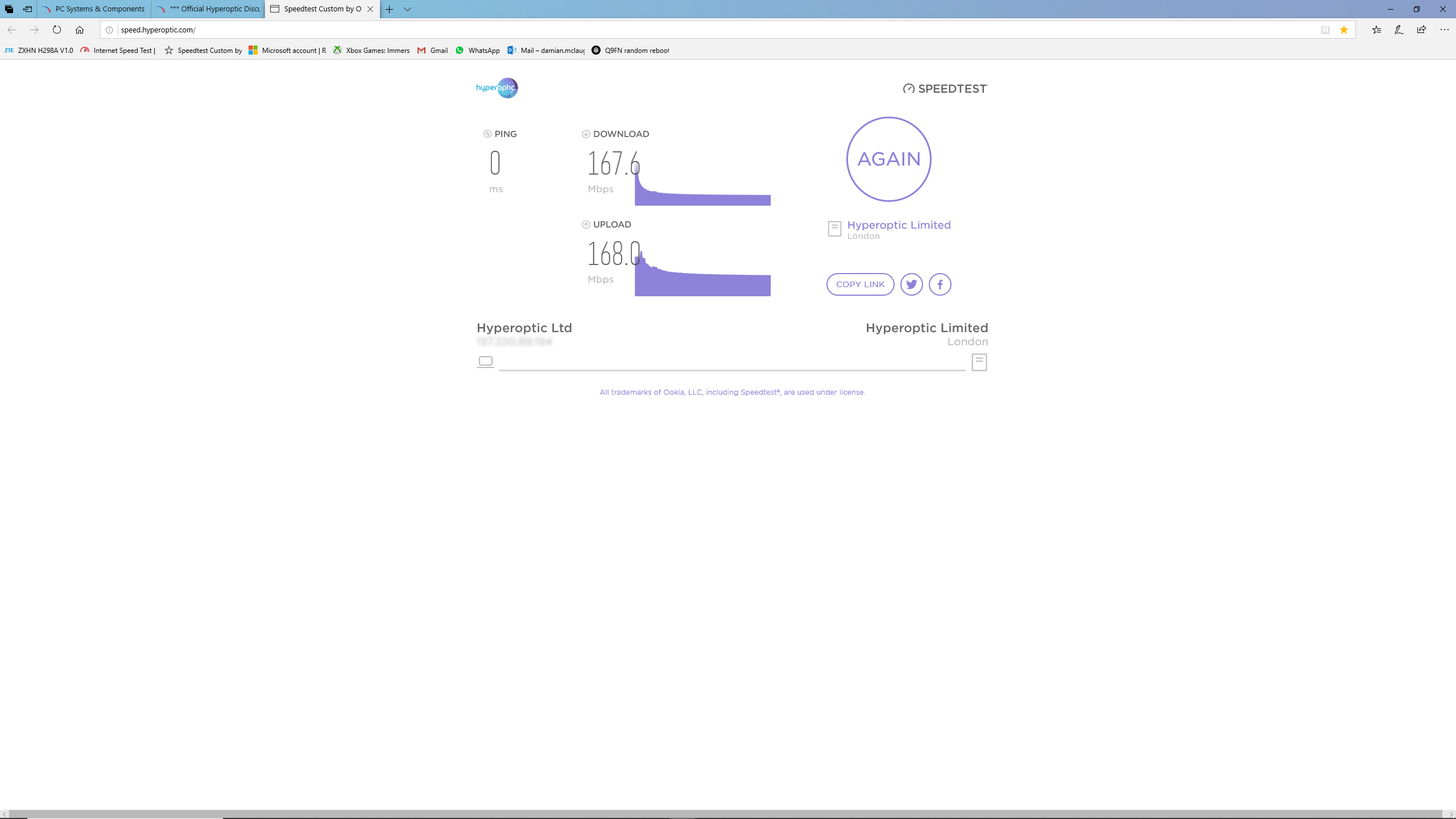The image size is (1456, 819).
Task: Open Speedtest Custom by bookmark
Action: pyautogui.click(x=203, y=51)
